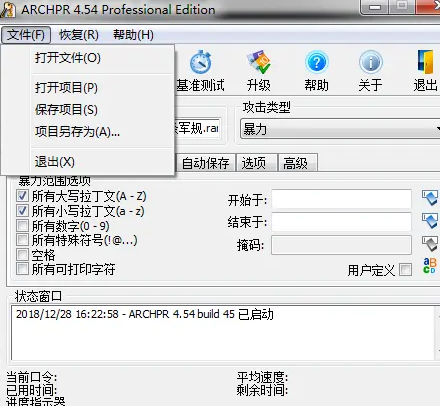Uncheck 所有大写拉丁文(A - Z) checkbox
This screenshot has width=440, height=406.
click(22, 196)
